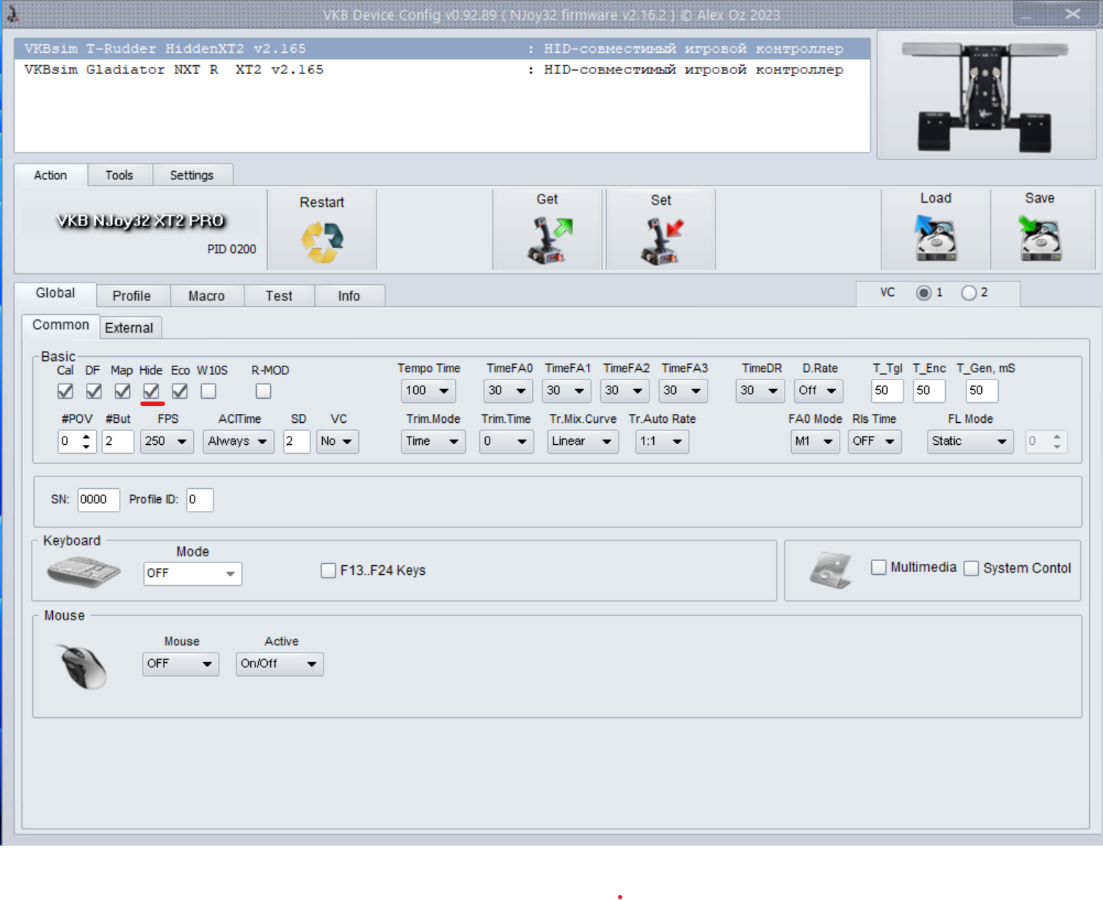Select VC radio button 2
Screen dimensions: 1103x900
click(x=968, y=293)
